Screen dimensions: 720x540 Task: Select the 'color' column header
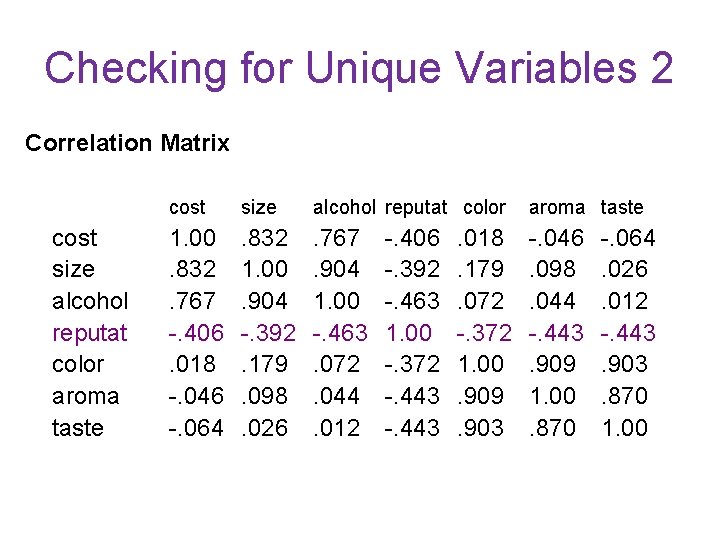[484, 207]
